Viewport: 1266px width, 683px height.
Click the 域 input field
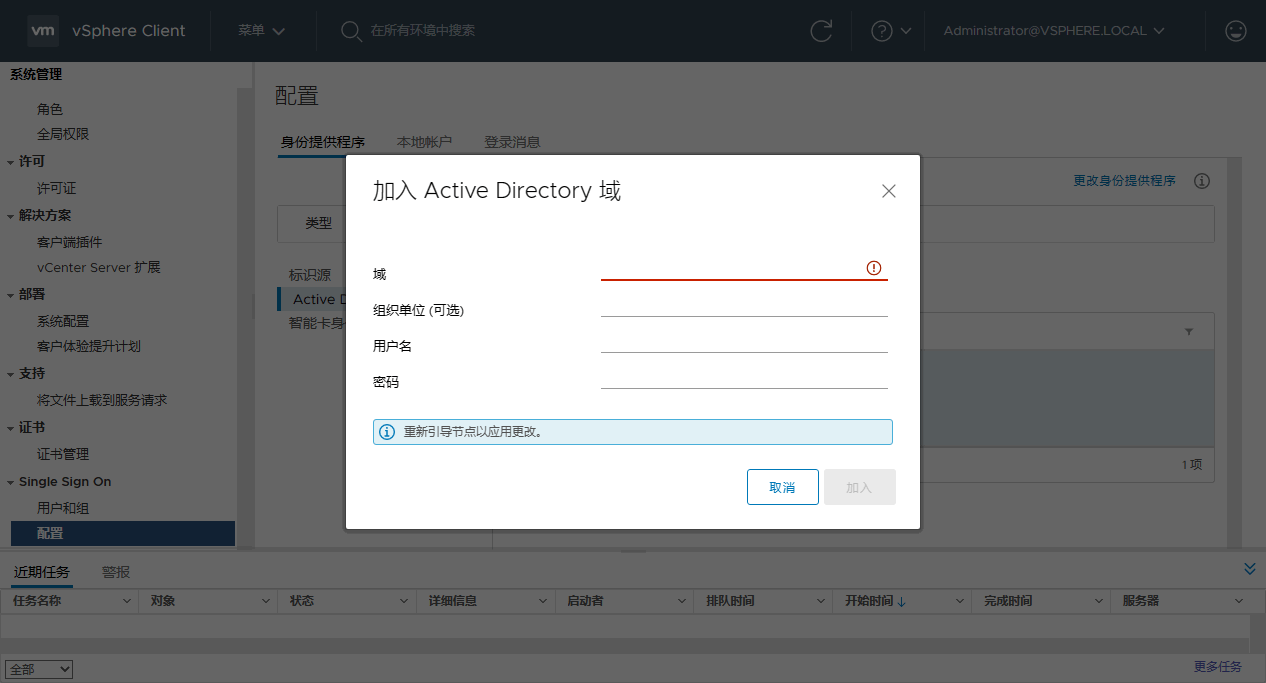click(744, 268)
